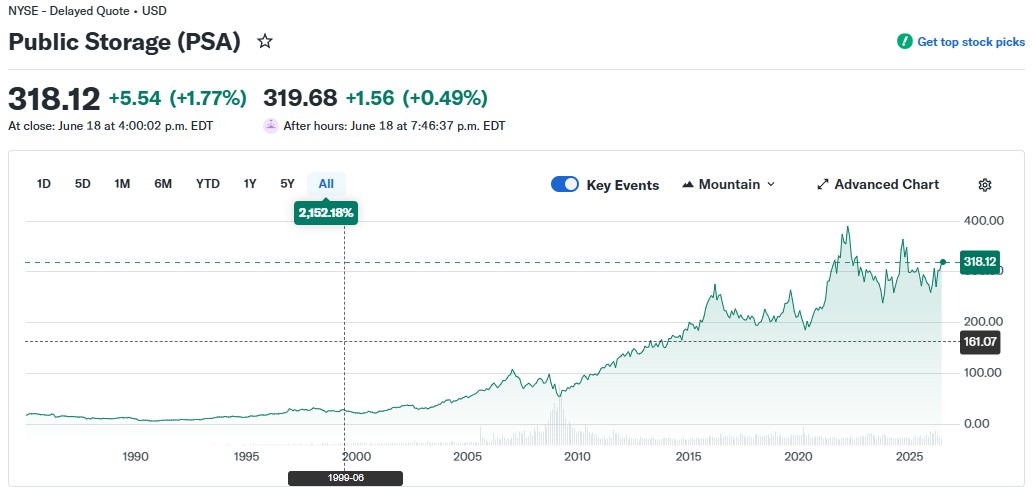Click the Public Storage (PSA) title
The height and width of the screenshot is (487, 1032).
point(124,42)
